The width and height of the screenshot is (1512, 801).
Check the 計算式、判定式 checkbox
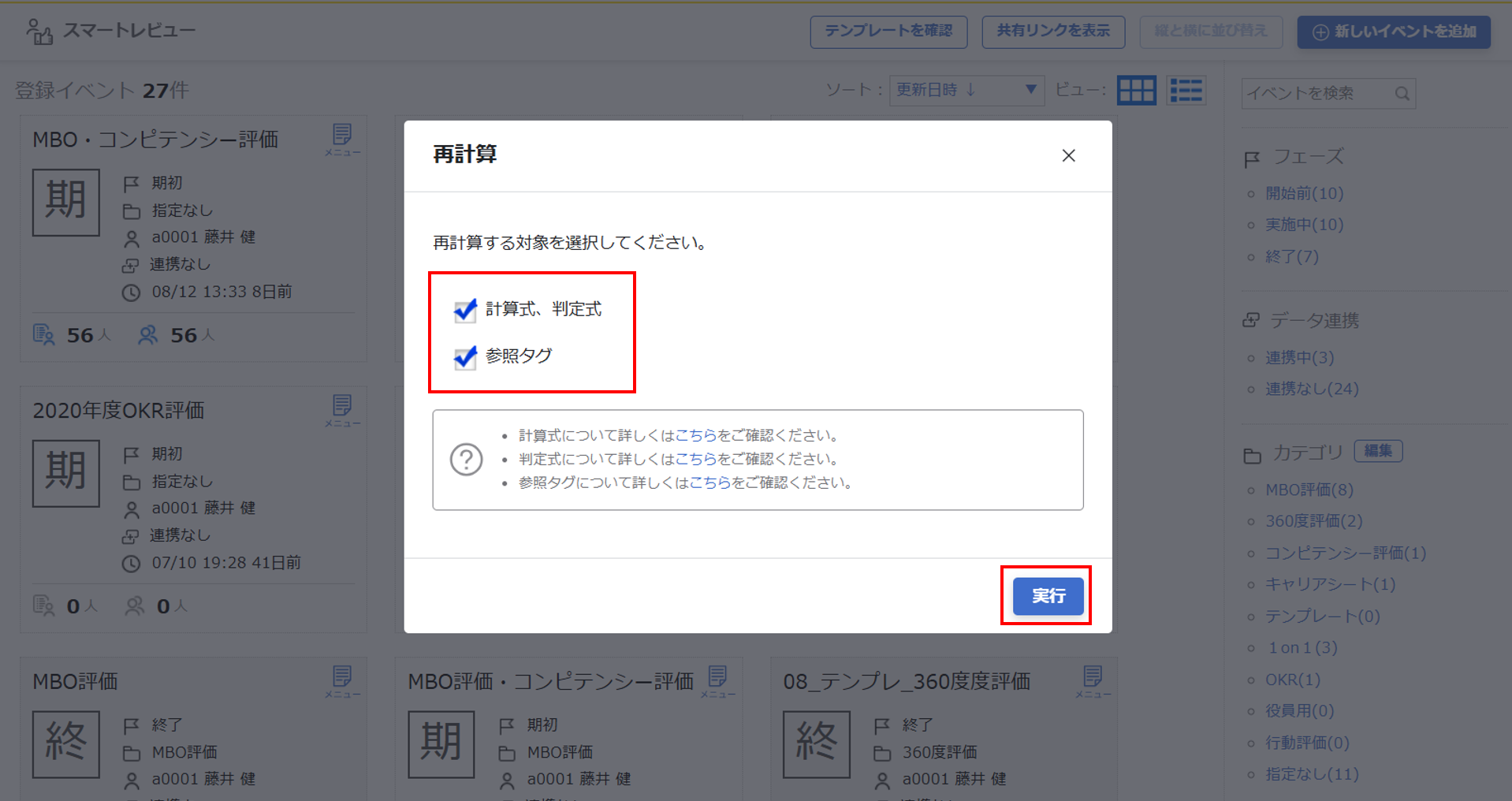(465, 310)
